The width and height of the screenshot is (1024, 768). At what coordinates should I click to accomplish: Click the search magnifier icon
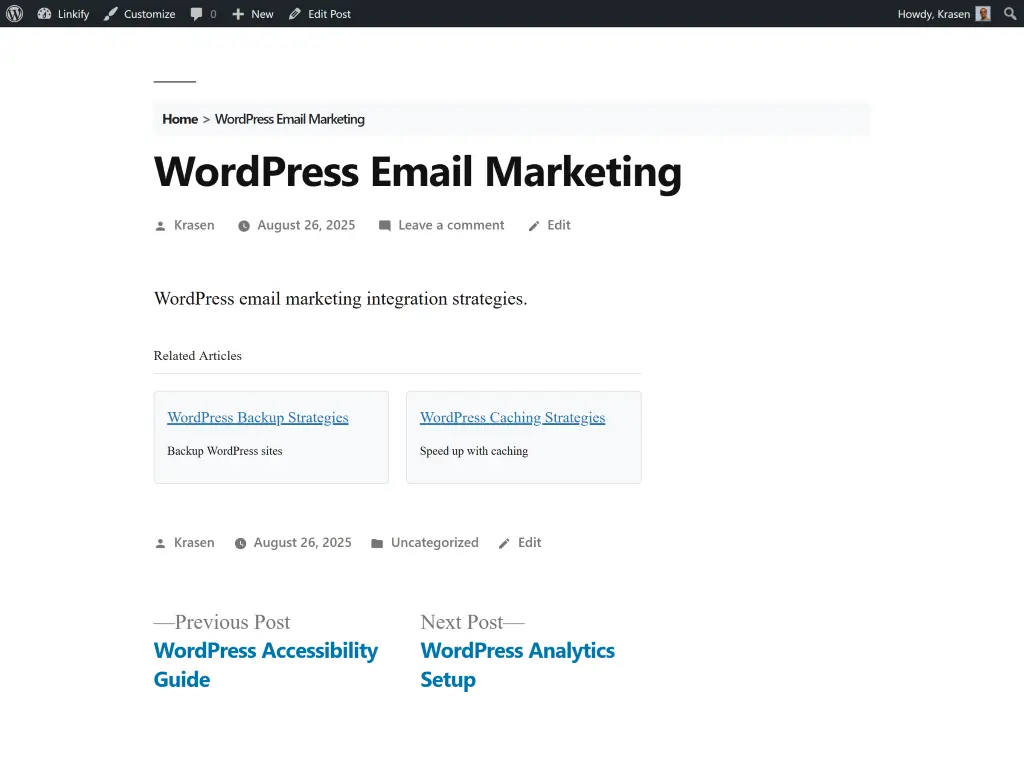(1010, 14)
